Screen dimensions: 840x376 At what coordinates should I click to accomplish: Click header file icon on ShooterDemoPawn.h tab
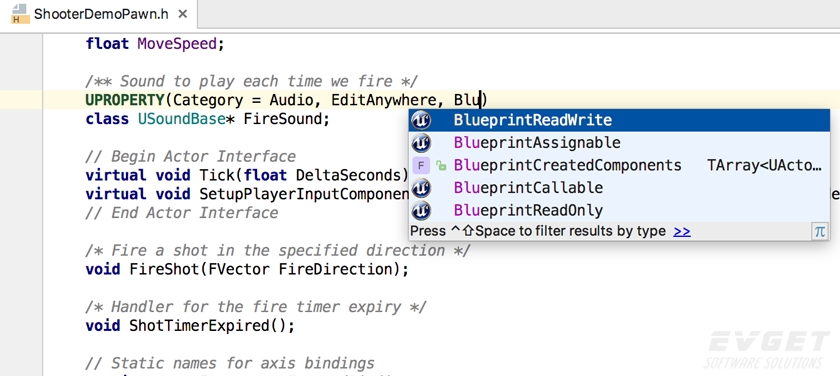[20, 14]
